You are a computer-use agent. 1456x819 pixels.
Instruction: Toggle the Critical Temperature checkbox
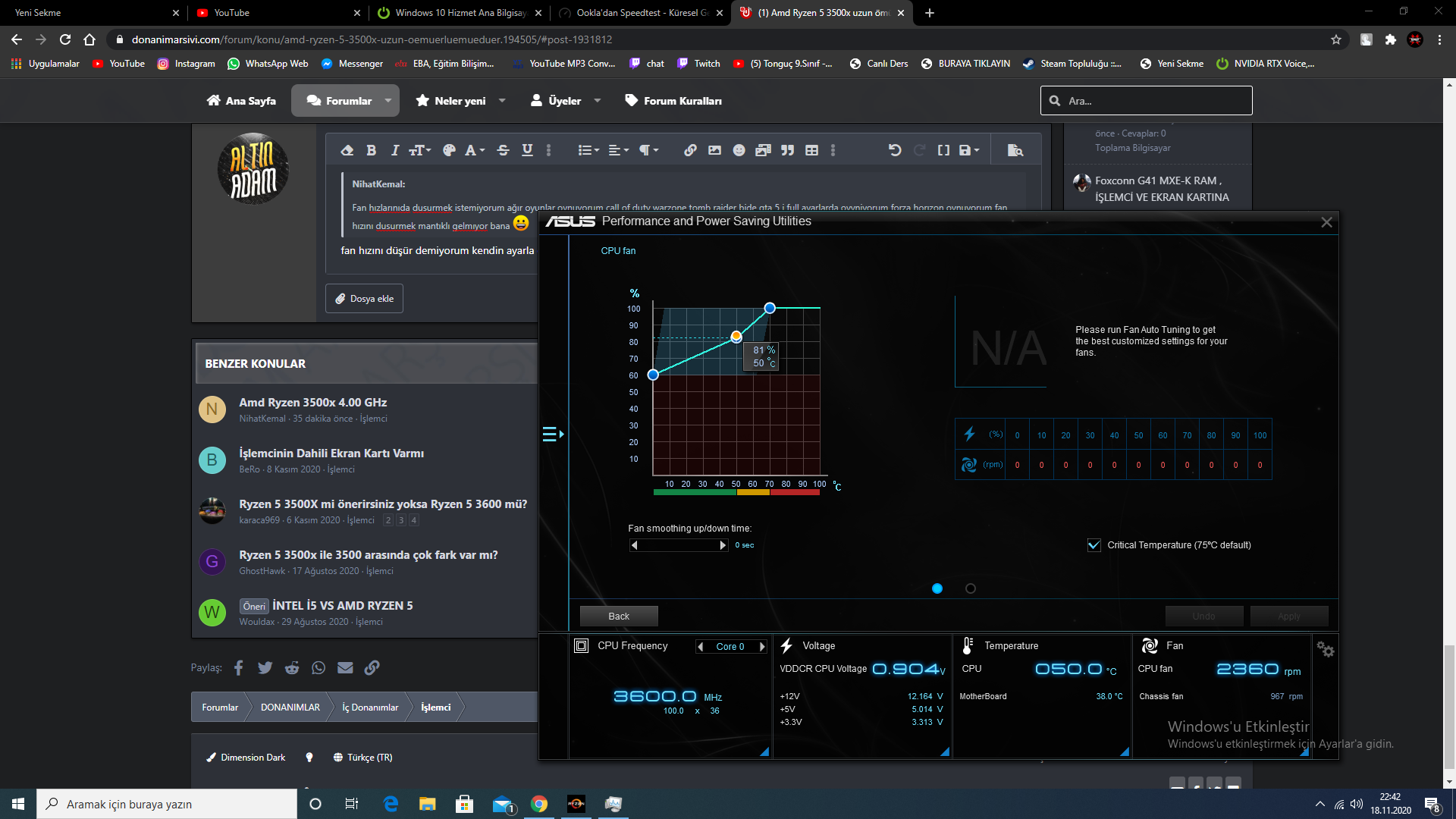click(x=1094, y=545)
